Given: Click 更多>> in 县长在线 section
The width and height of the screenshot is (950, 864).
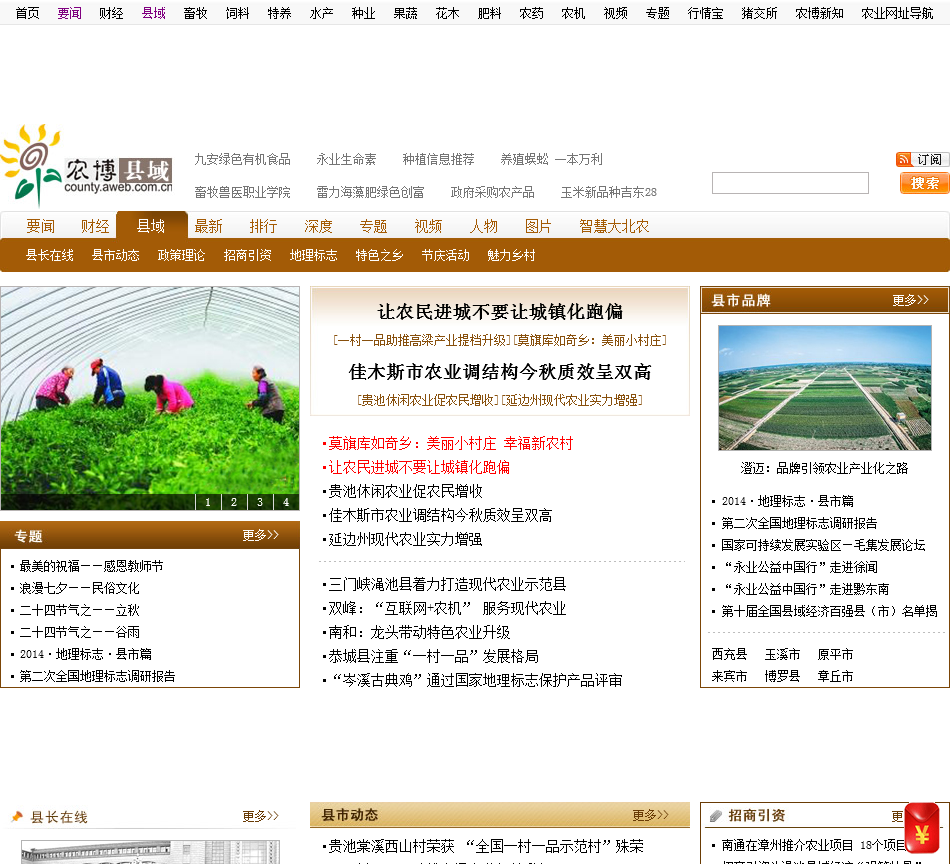Looking at the screenshot, I should tap(261, 816).
